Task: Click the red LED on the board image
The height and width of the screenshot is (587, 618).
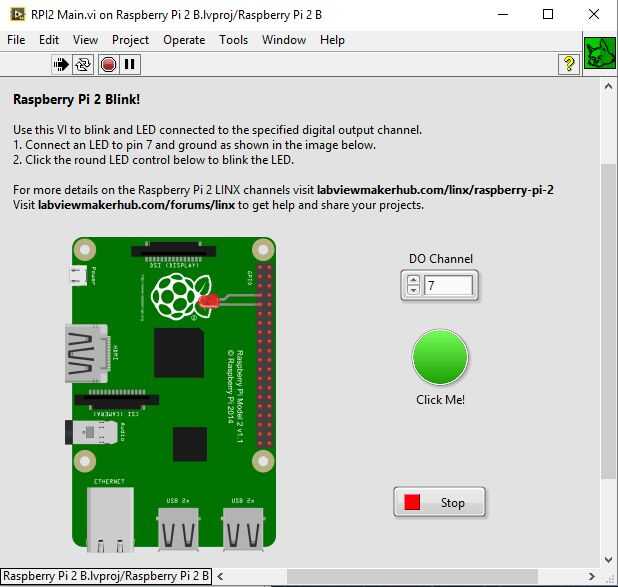Action: pyautogui.click(x=208, y=301)
